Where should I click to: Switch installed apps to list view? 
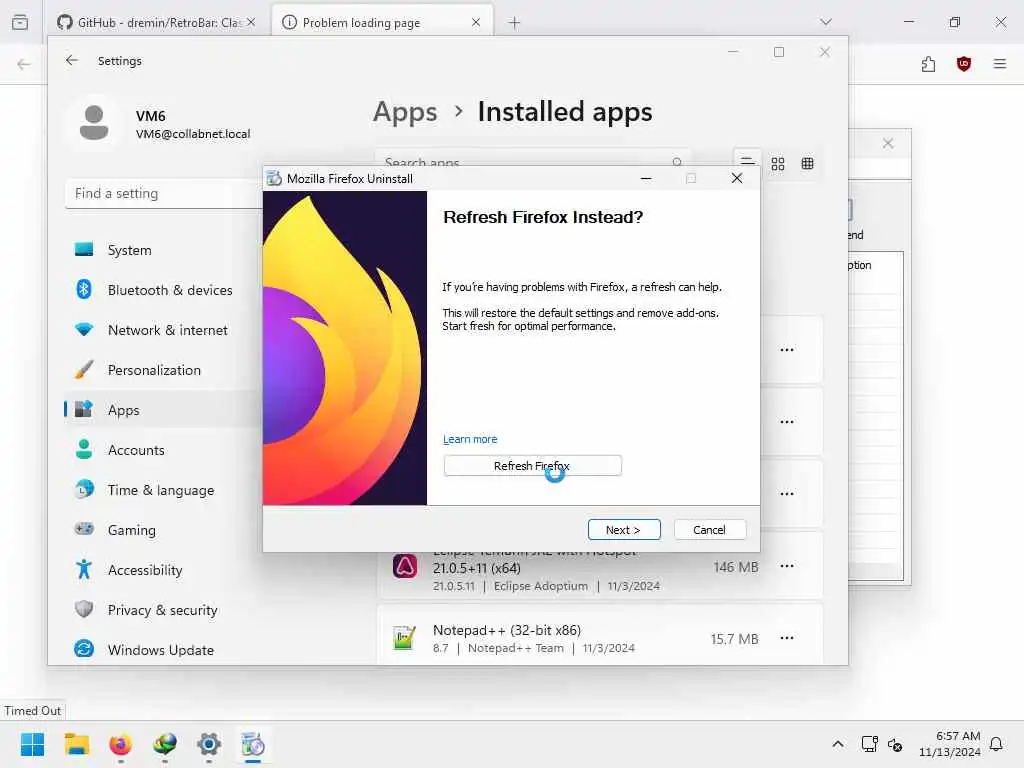coord(747,159)
